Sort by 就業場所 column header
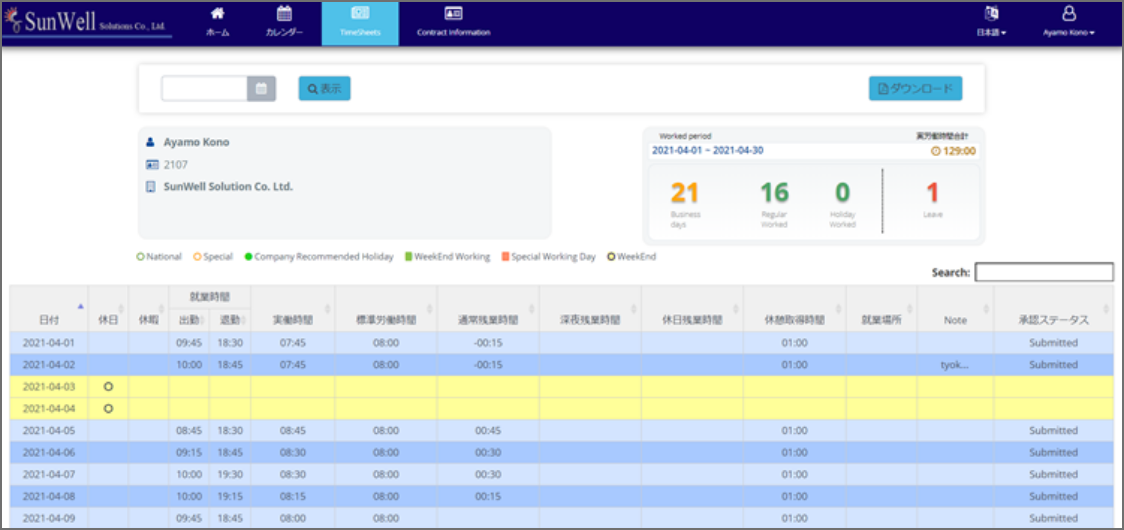 coord(881,308)
